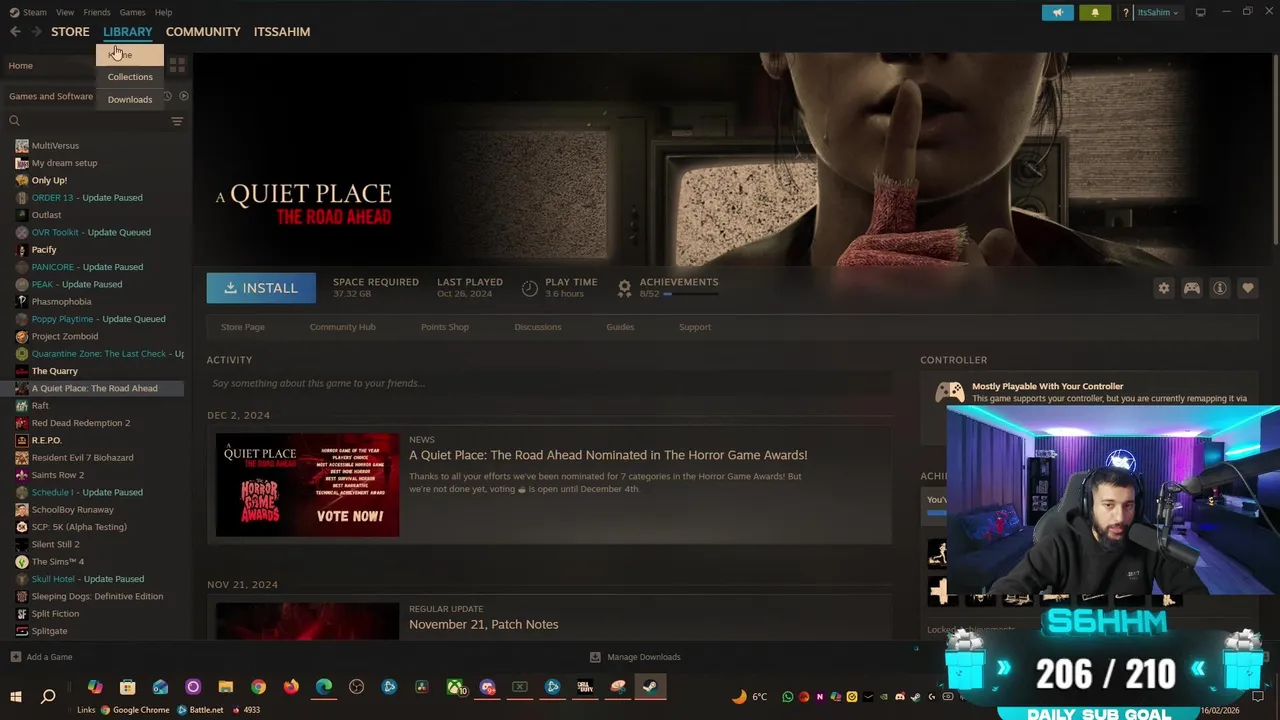Open the Points Shop link
Screen dimensions: 1280x720
(x=445, y=327)
